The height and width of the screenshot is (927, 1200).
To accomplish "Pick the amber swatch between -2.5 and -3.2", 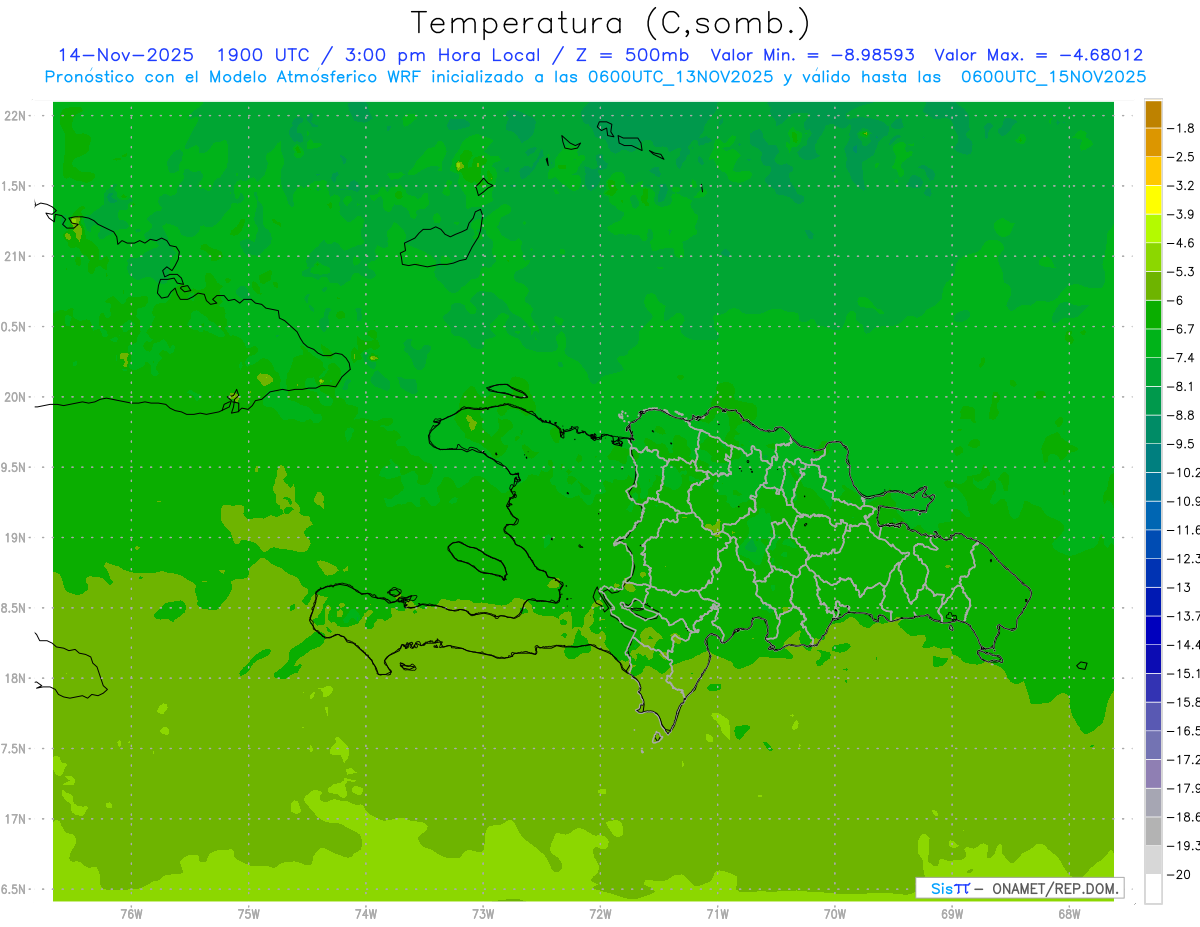I will (1153, 172).
